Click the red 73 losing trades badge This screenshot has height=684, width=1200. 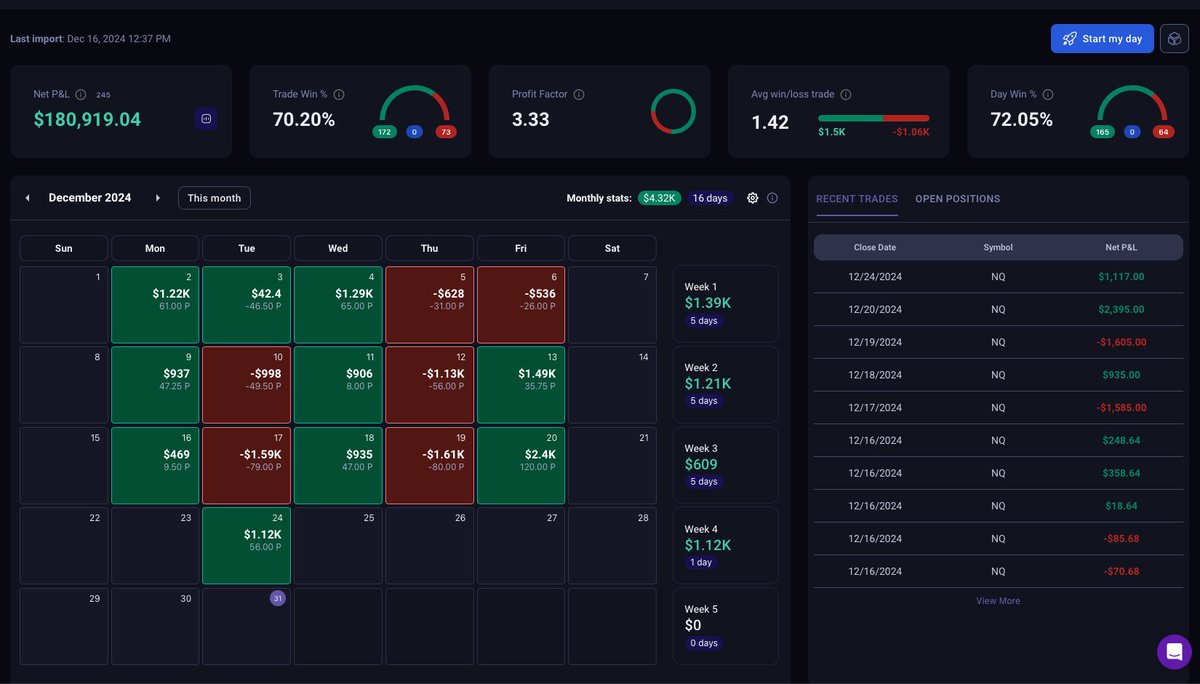point(446,132)
